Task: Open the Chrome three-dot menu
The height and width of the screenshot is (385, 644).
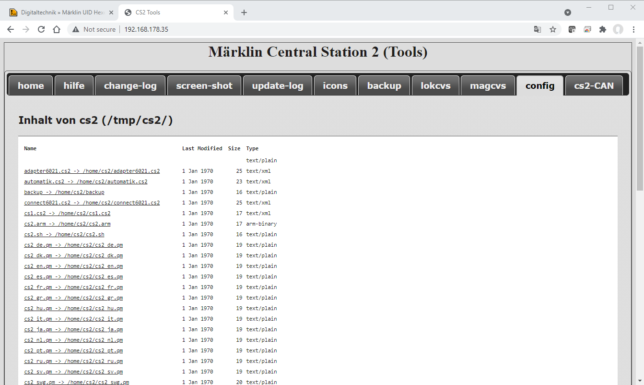Action: [634, 29]
